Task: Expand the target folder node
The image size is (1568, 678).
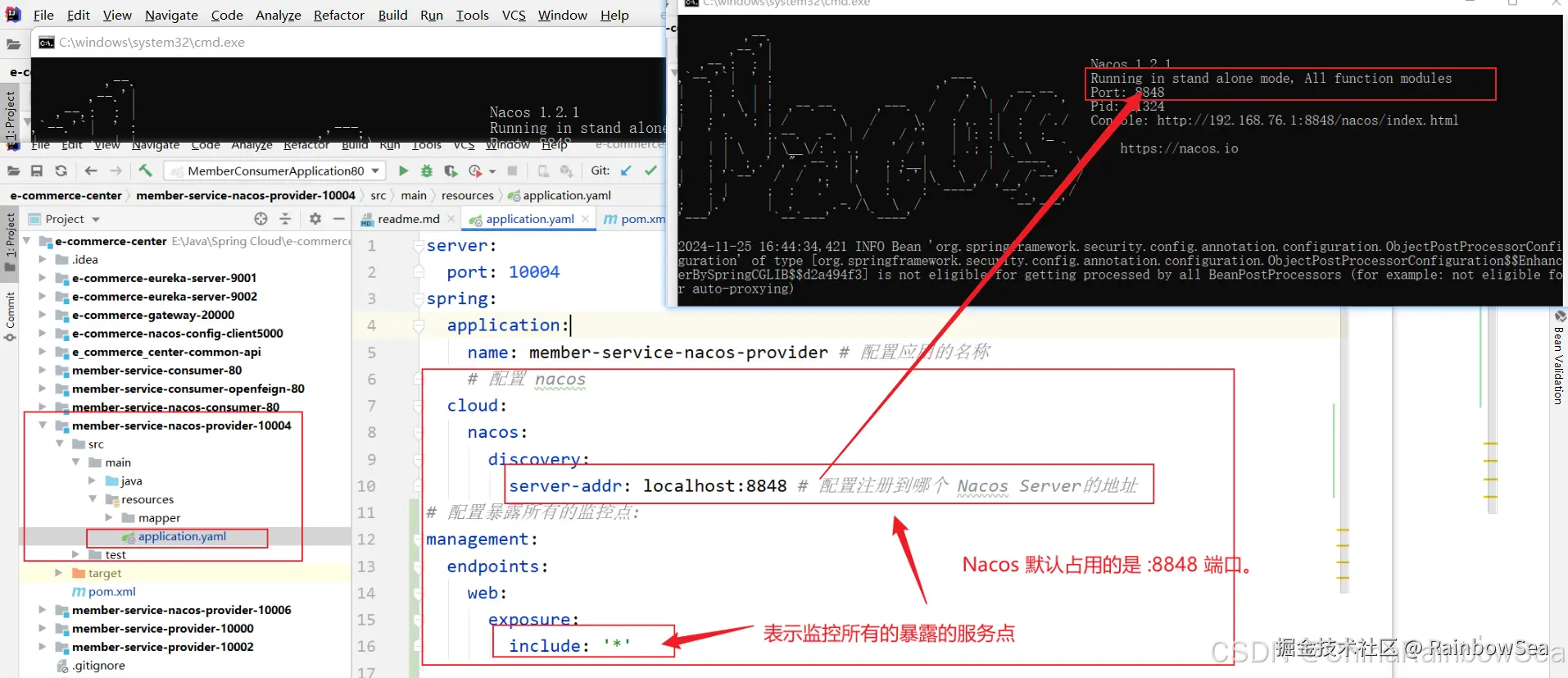Action: point(59,573)
